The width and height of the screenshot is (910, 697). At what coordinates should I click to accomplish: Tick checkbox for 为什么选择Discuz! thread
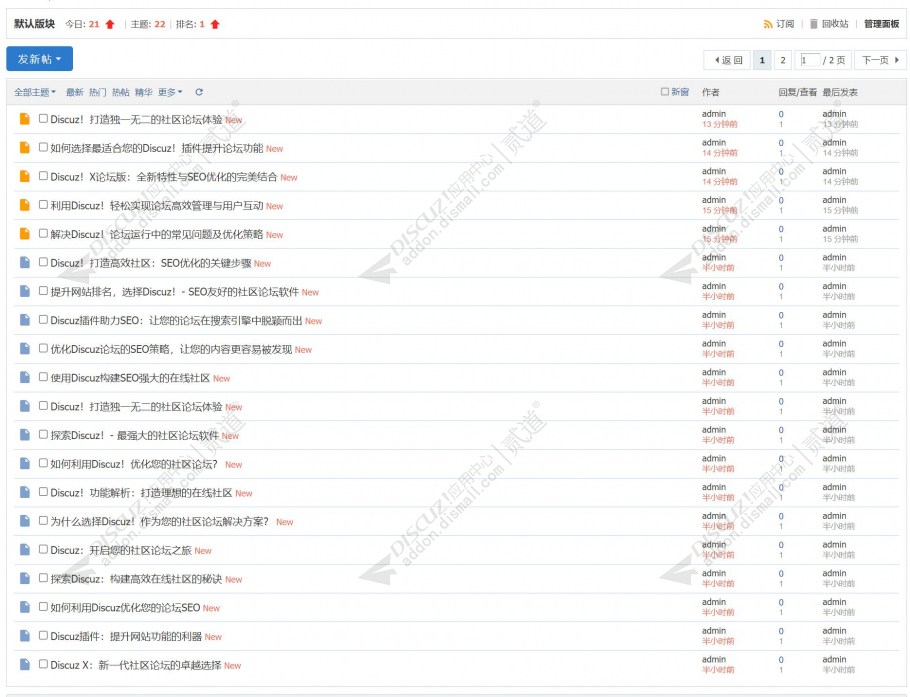coord(43,521)
